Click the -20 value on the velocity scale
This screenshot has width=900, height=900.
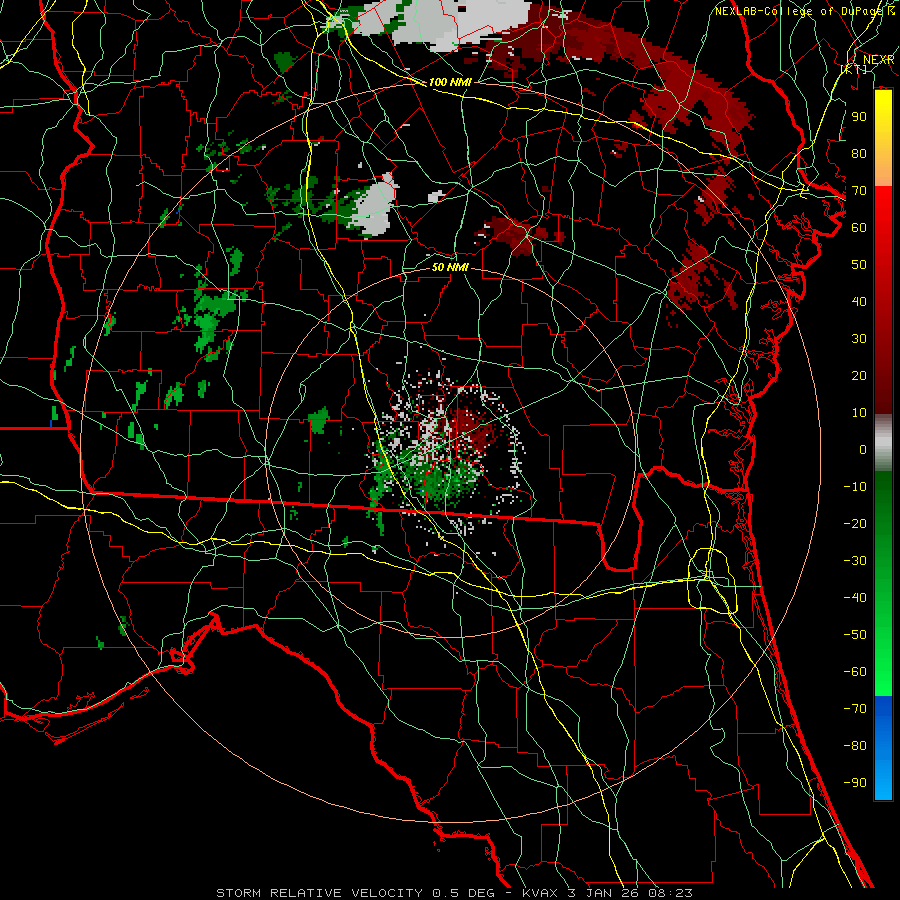tap(855, 523)
